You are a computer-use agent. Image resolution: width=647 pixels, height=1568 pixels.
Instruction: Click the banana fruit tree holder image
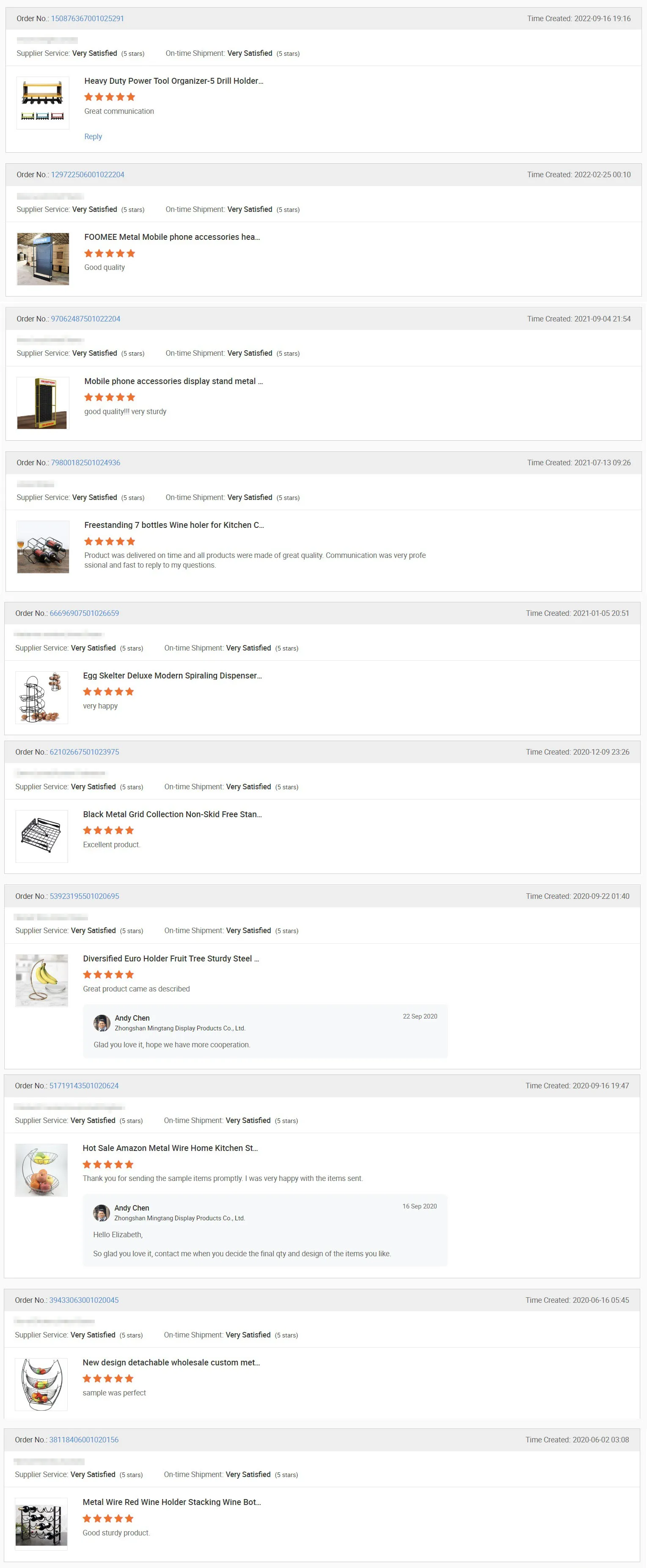pos(41,980)
